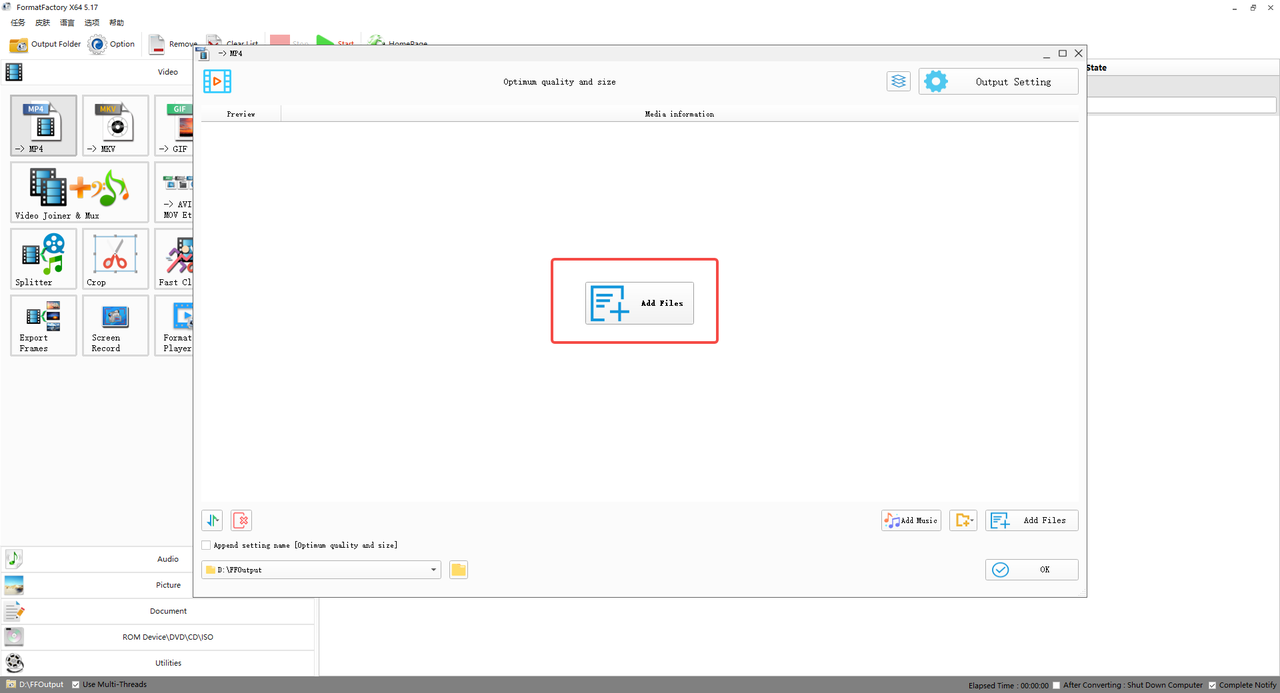
Task: Expand the ROM Device\DVD\CD\ISO category
Action: [x=158, y=637]
